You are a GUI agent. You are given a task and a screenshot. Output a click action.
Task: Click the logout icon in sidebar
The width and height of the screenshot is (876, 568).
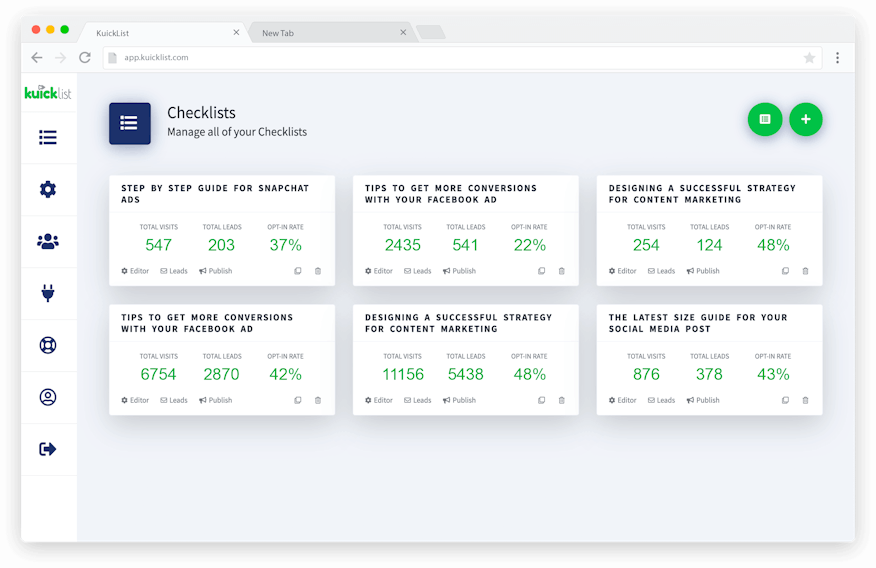pos(48,449)
